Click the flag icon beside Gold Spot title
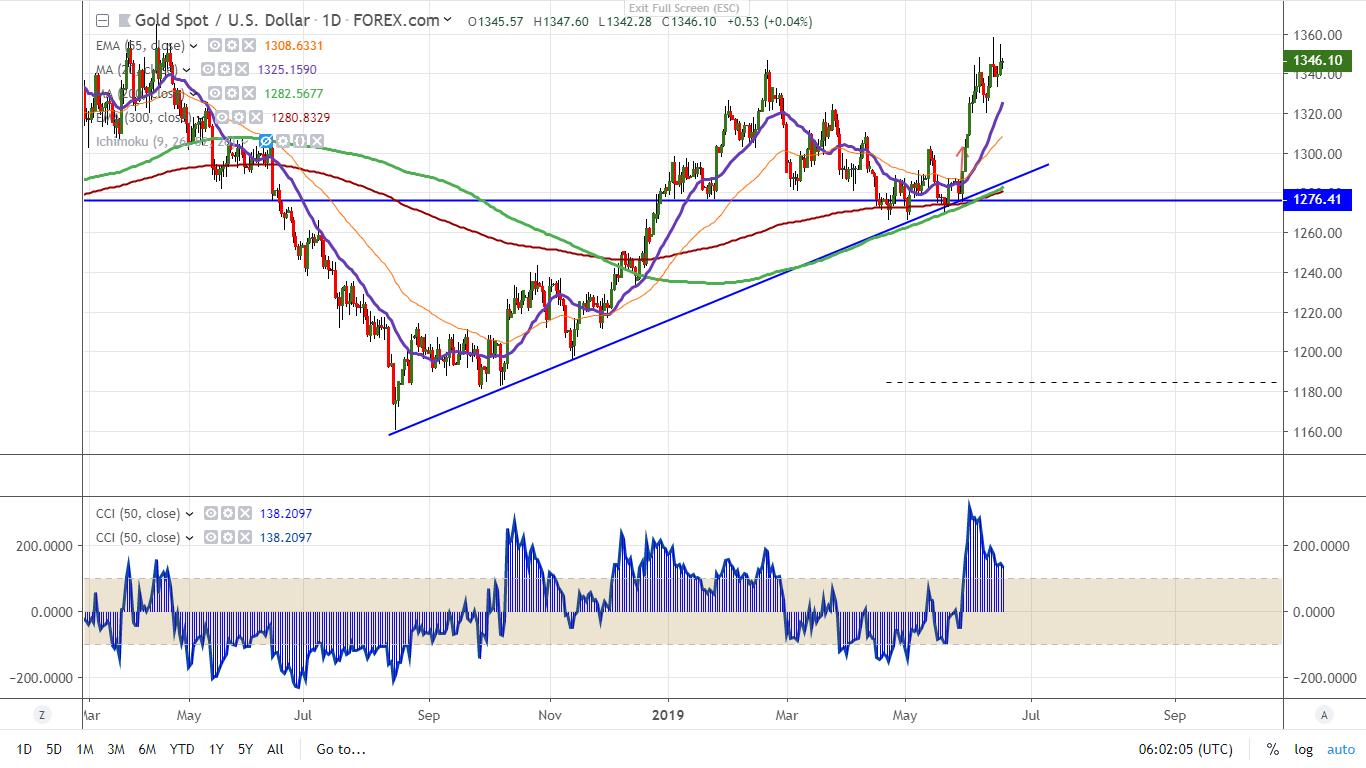 pos(123,21)
